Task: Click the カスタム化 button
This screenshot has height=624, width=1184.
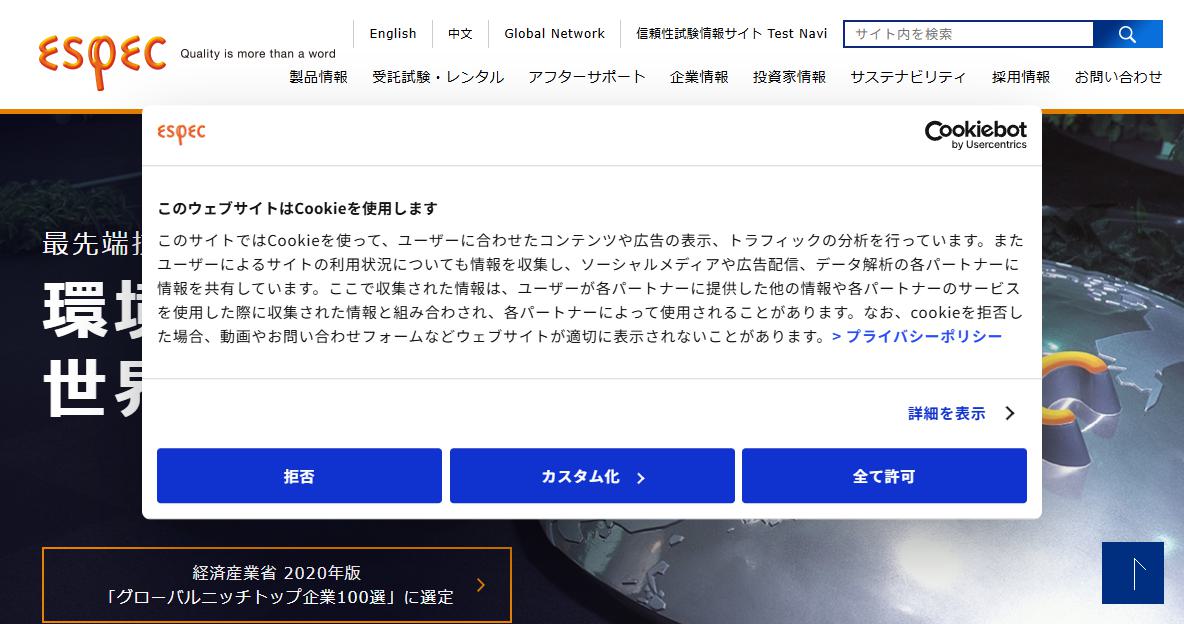Action: pos(592,476)
